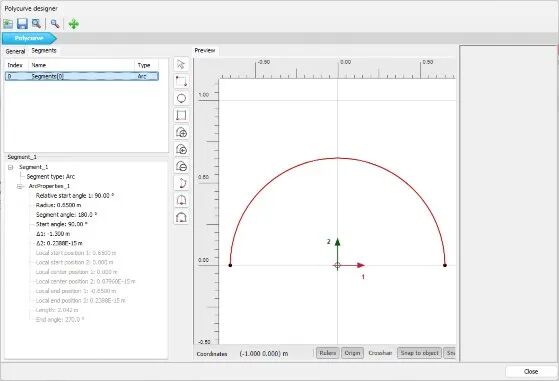Collapse the Segment_1 tree node
This screenshot has height=381, width=559.
coord(11,167)
